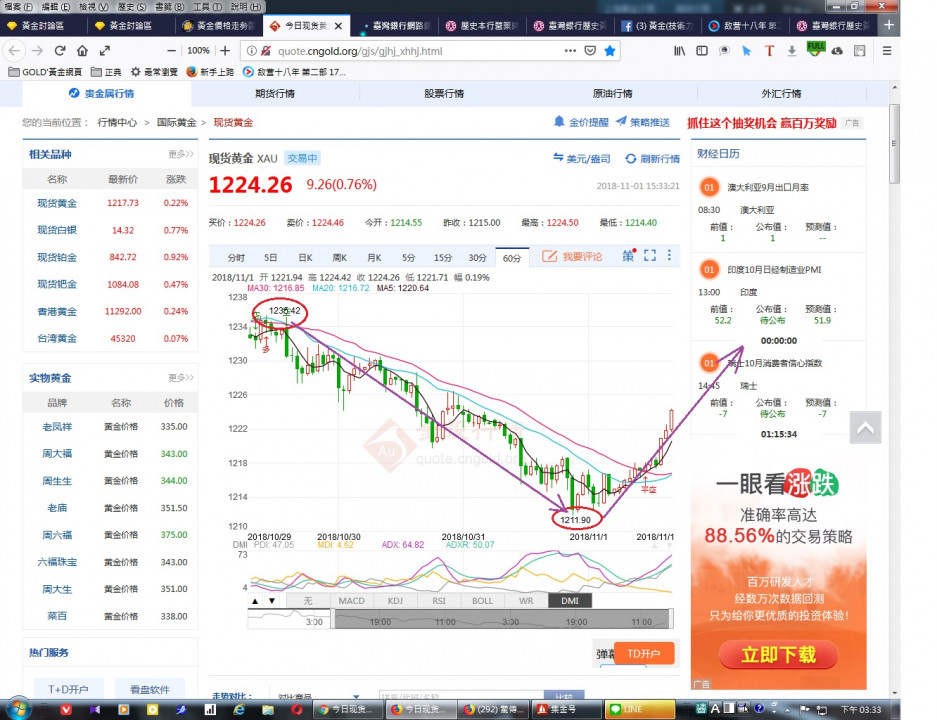This screenshot has height=720, width=937.
Task: Open the Library bookshelf icon
Action: point(680,51)
